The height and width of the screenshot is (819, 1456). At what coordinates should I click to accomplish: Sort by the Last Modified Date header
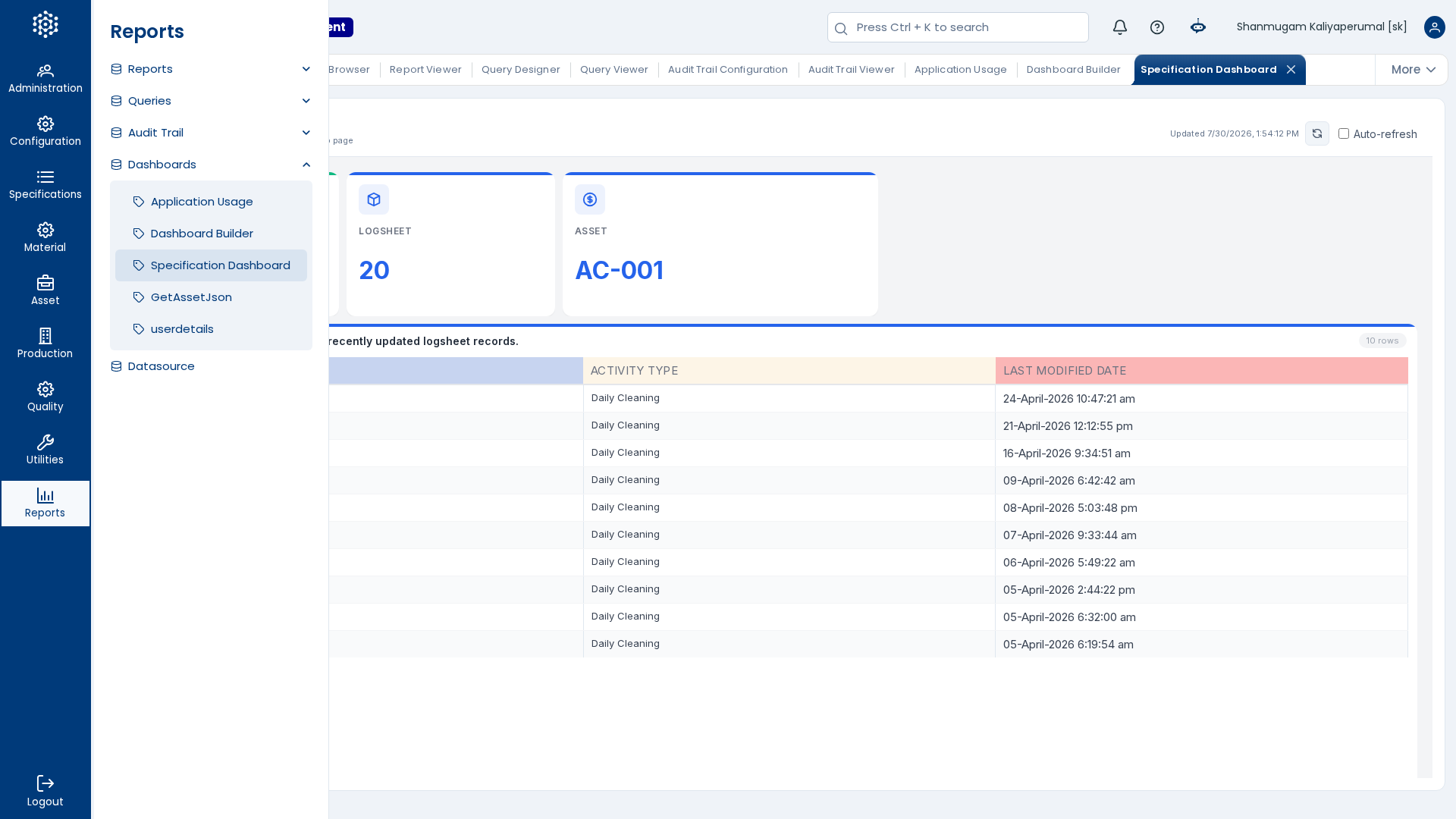1202,371
